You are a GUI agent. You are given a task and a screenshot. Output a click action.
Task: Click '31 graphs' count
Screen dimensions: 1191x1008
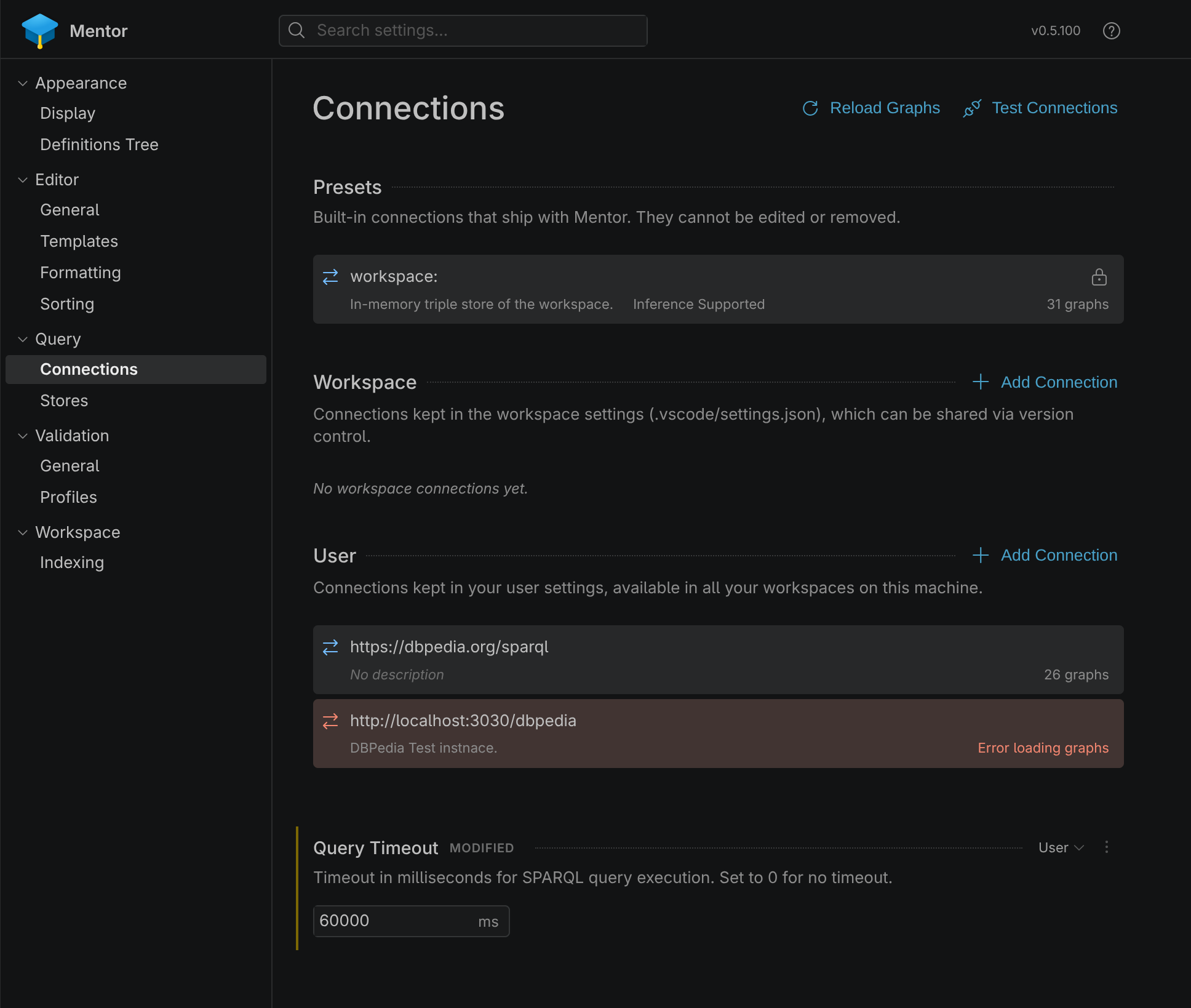pos(1078,304)
